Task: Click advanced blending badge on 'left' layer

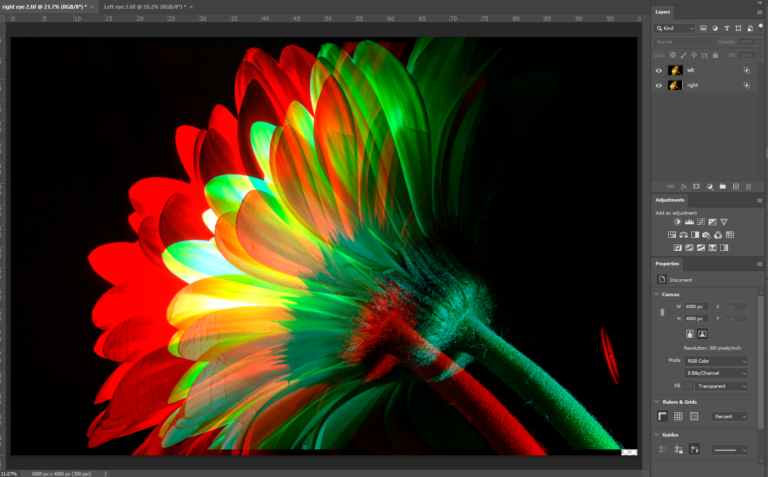Action: pyautogui.click(x=746, y=71)
